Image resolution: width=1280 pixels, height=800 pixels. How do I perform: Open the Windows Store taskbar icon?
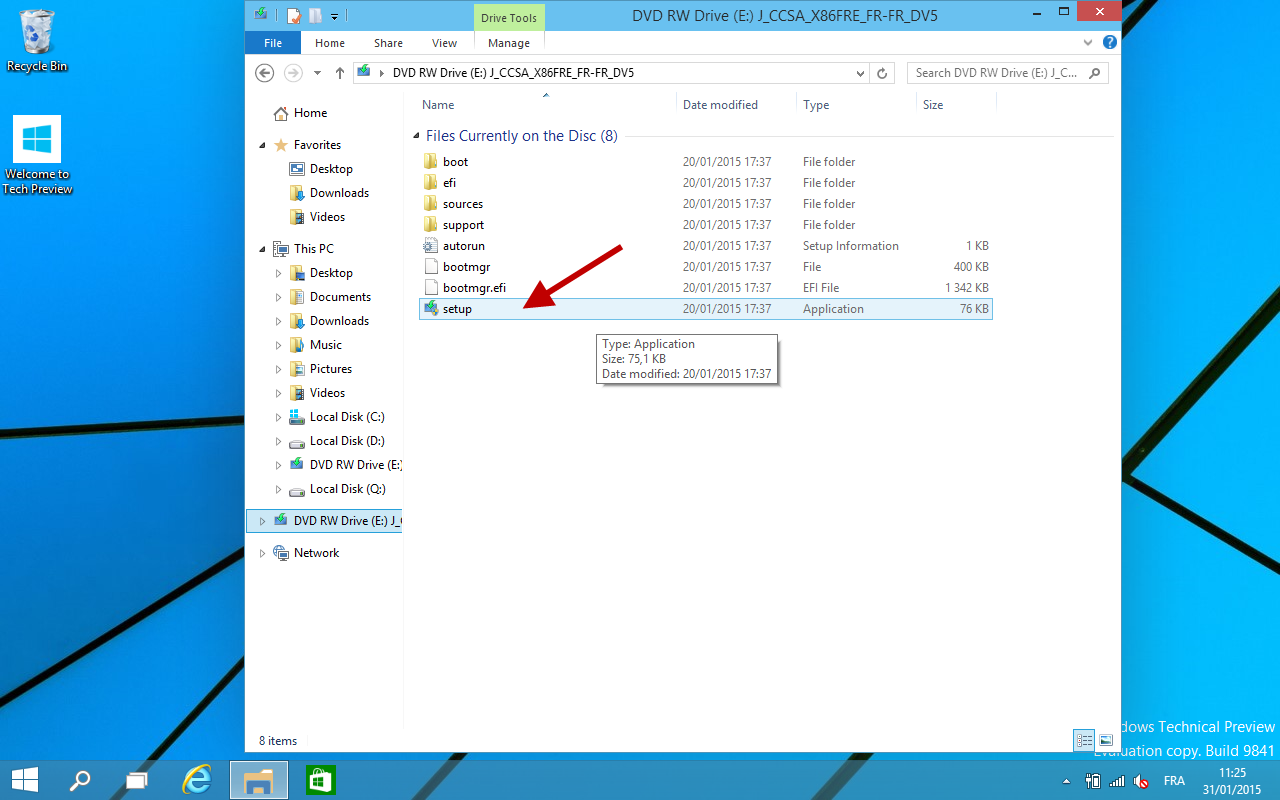pos(320,780)
